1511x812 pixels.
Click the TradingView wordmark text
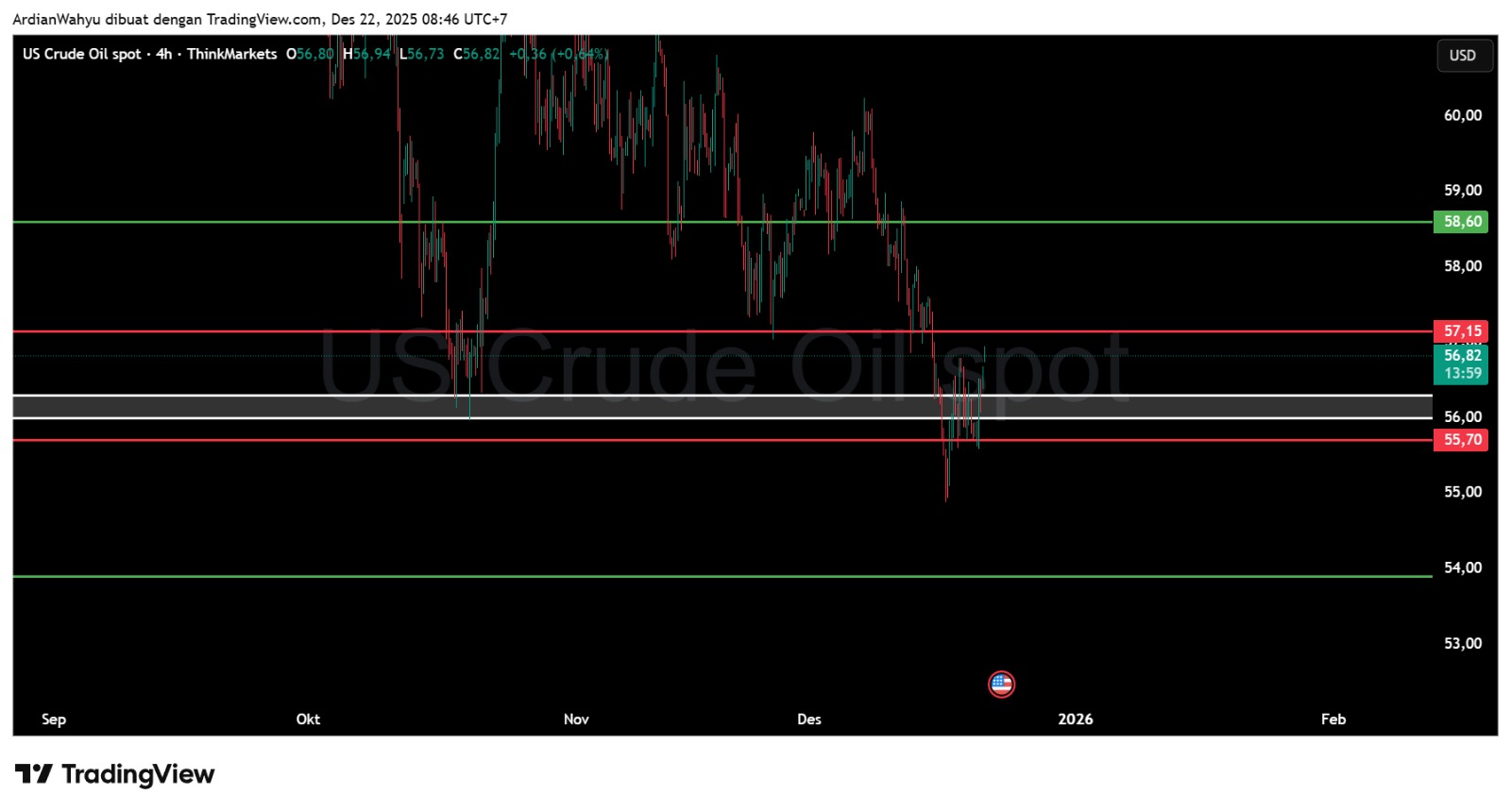(138, 775)
